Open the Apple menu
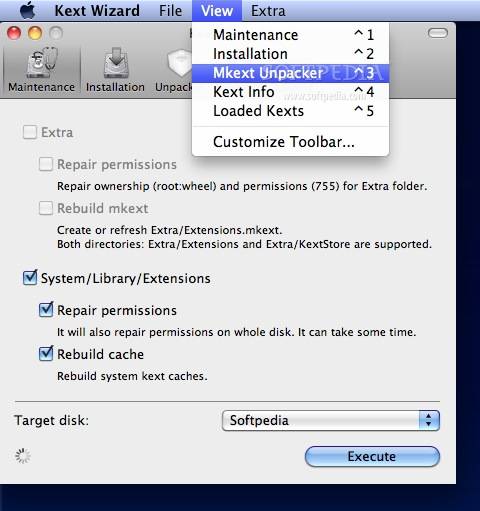The height and width of the screenshot is (511, 480). 28,10
